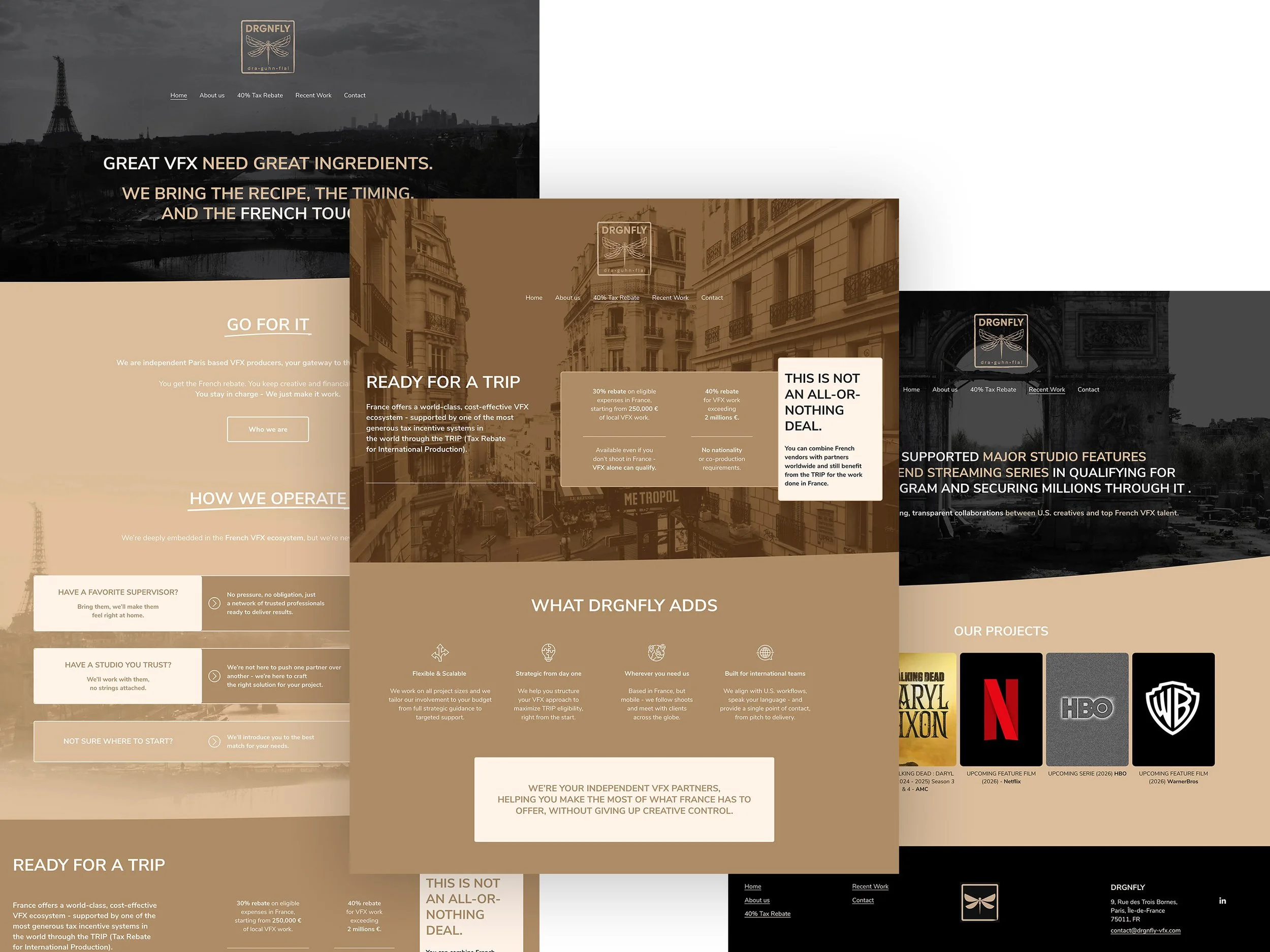The width and height of the screenshot is (1270, 952).
Task: Open the Netflix project thumbnail
Action: [1001, 709]
